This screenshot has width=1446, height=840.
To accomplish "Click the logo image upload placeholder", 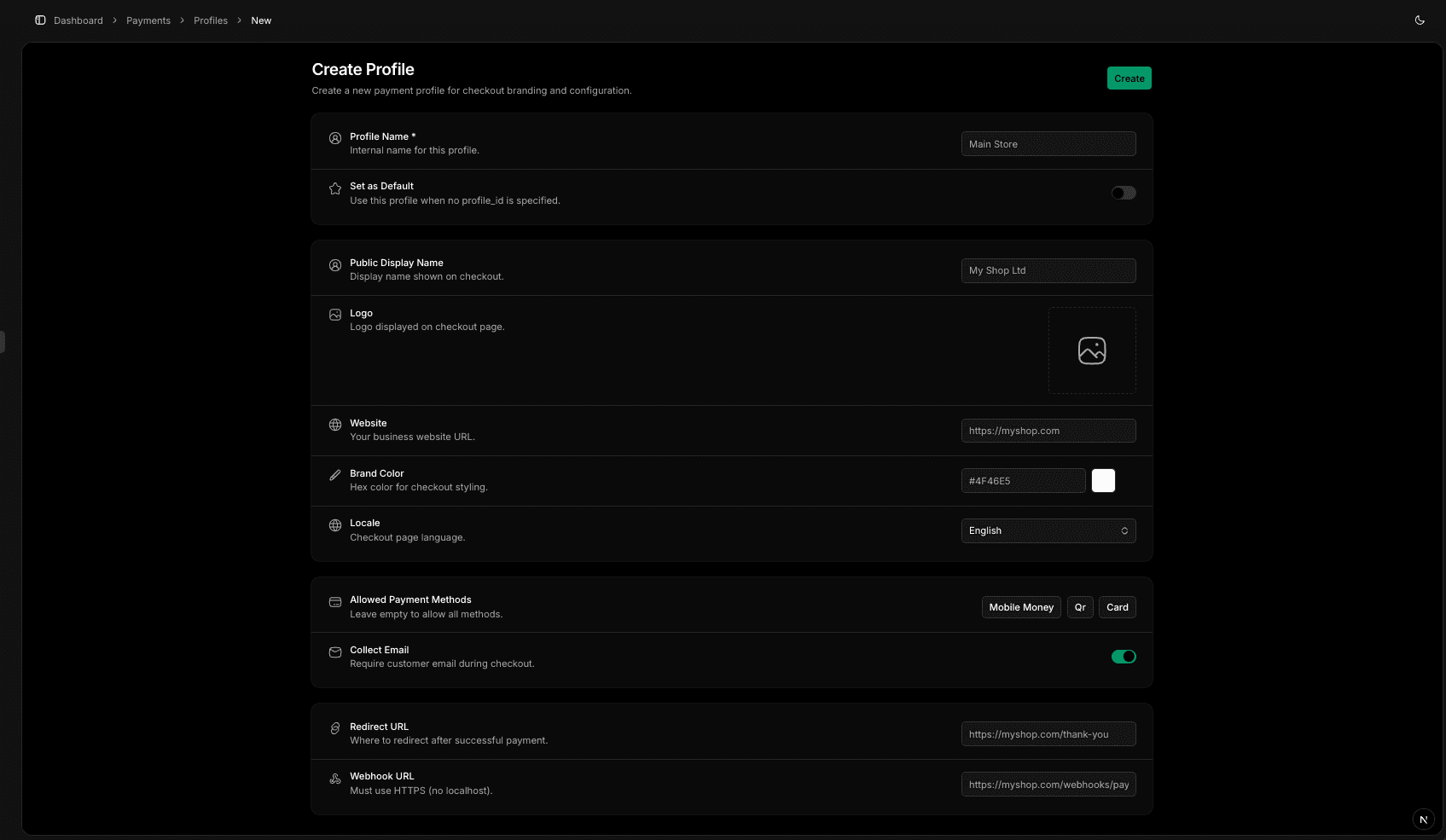I will [1091, 350].
